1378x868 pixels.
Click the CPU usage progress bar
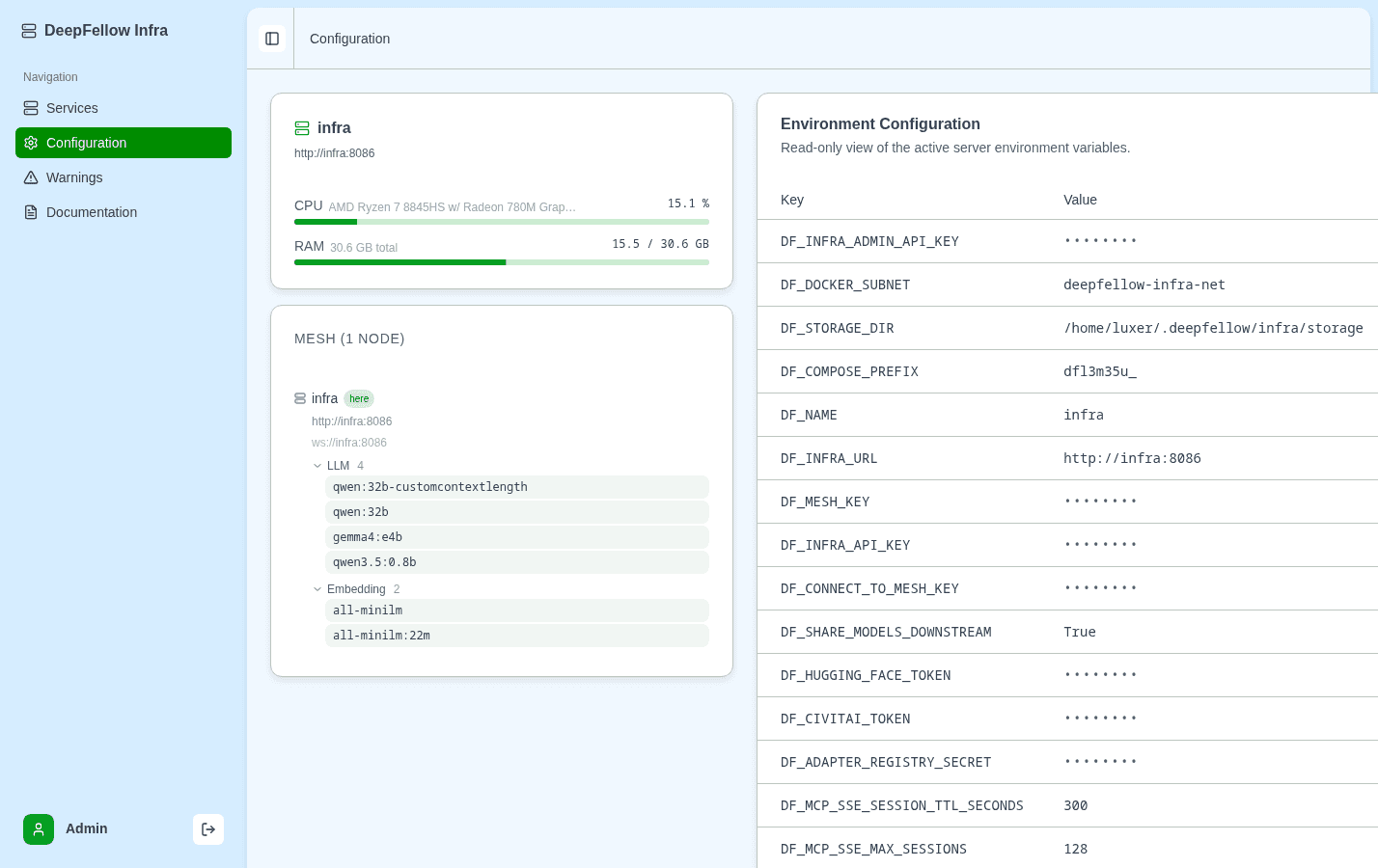click(502, 222)
